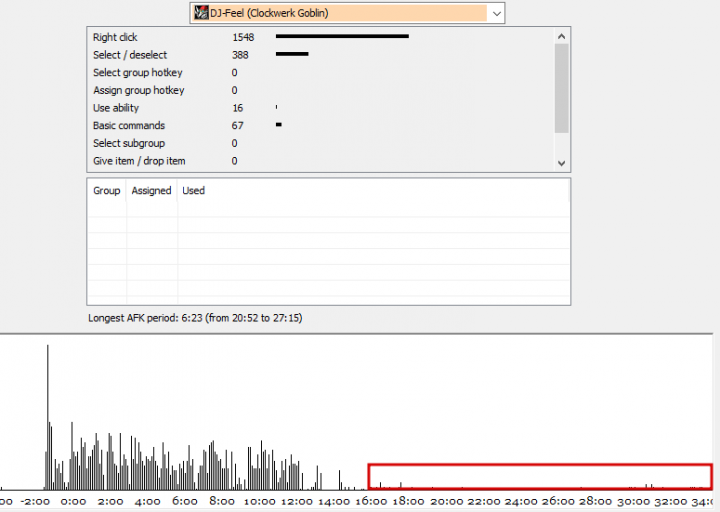Open the DJ-Feel (Clockwerk Goblin) player dropdown
The image size is (720, 512).
(x=348, y=13)
